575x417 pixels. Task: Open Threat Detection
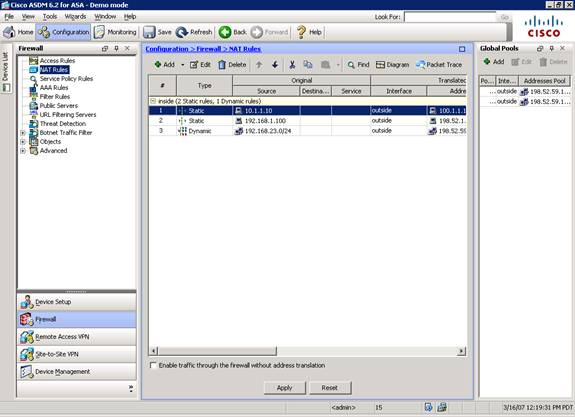(63, 124)
